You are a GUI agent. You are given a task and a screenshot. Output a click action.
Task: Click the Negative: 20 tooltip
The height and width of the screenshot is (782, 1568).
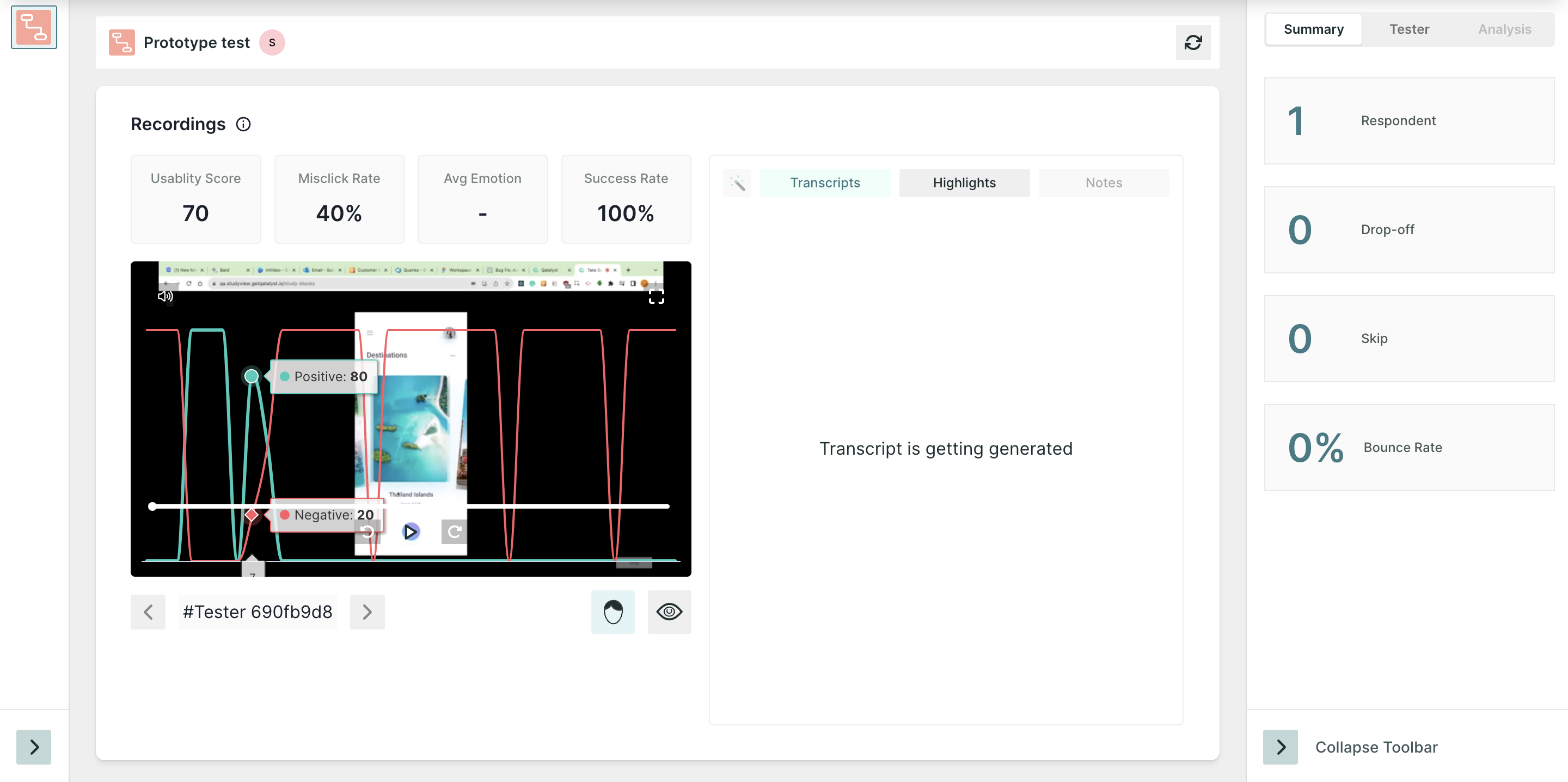pyautogui.click(x=327, y=515)
